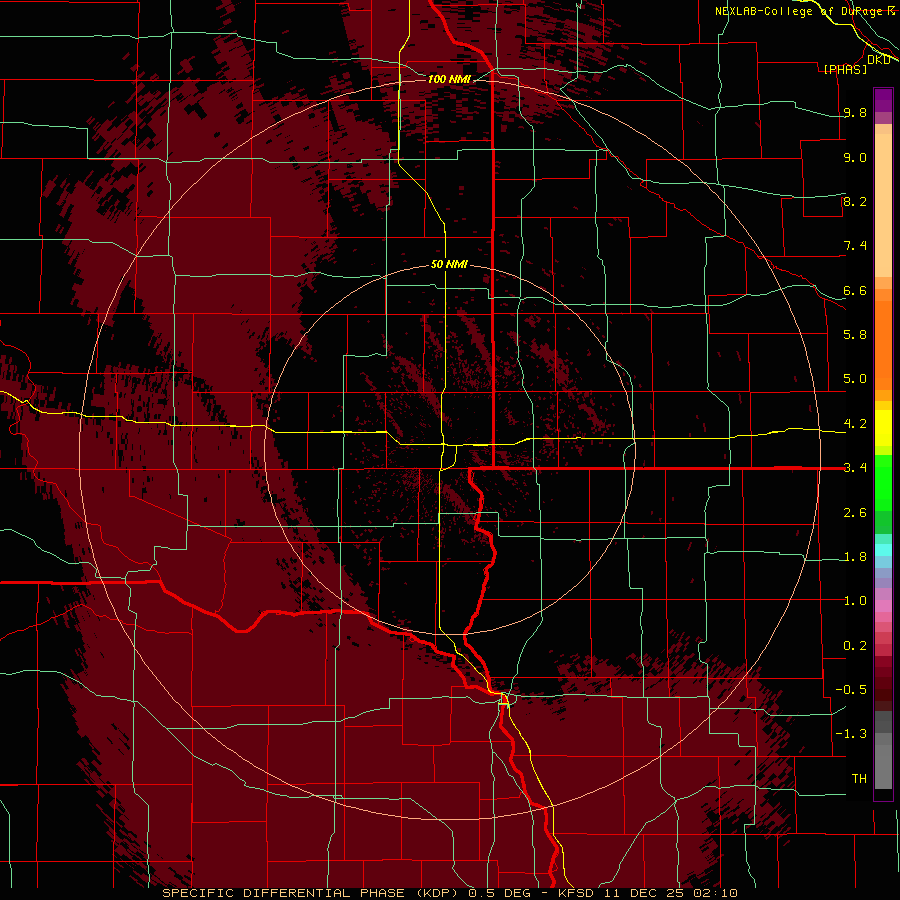Click the pink segment of the color bar
Viewport: 900px width, 900px height.
point(883,606)
